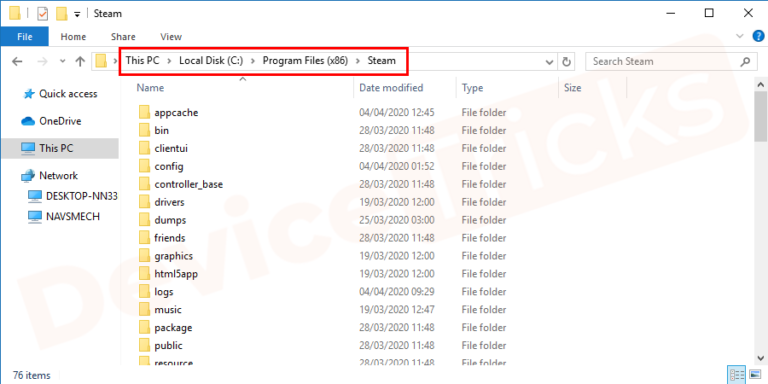The height and width of the screenshot is (384, 768).
Task: Expand the ribbon using the chevron
Action: [740, 36]
